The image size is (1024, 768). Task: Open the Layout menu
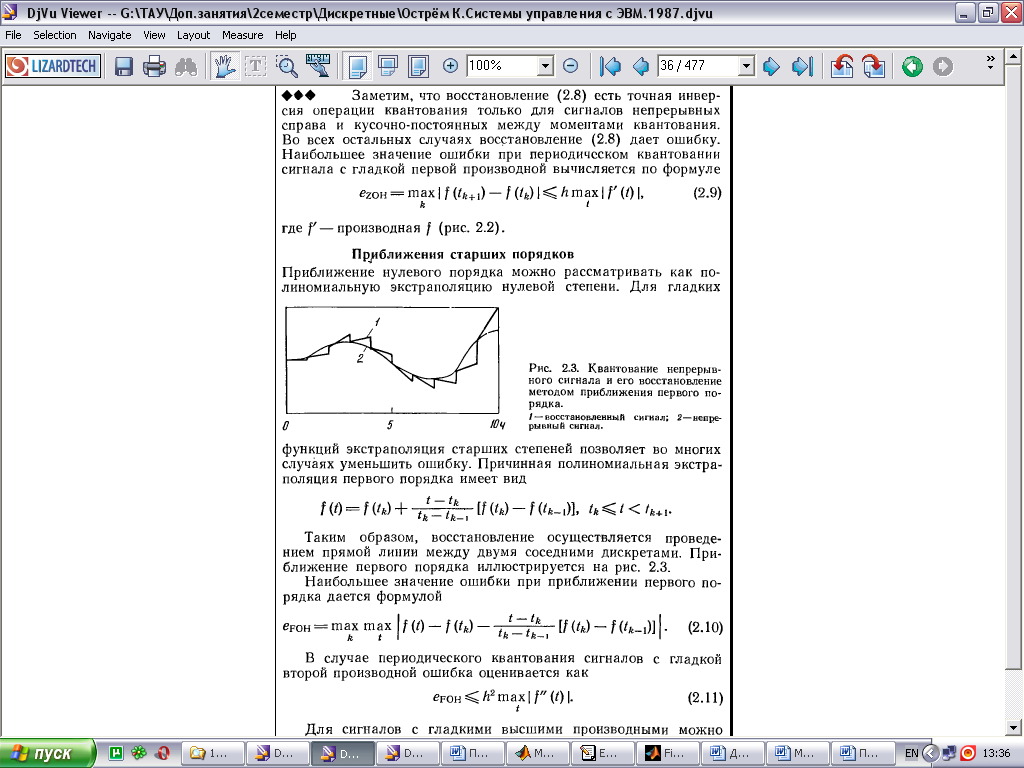tap(193, 35)
